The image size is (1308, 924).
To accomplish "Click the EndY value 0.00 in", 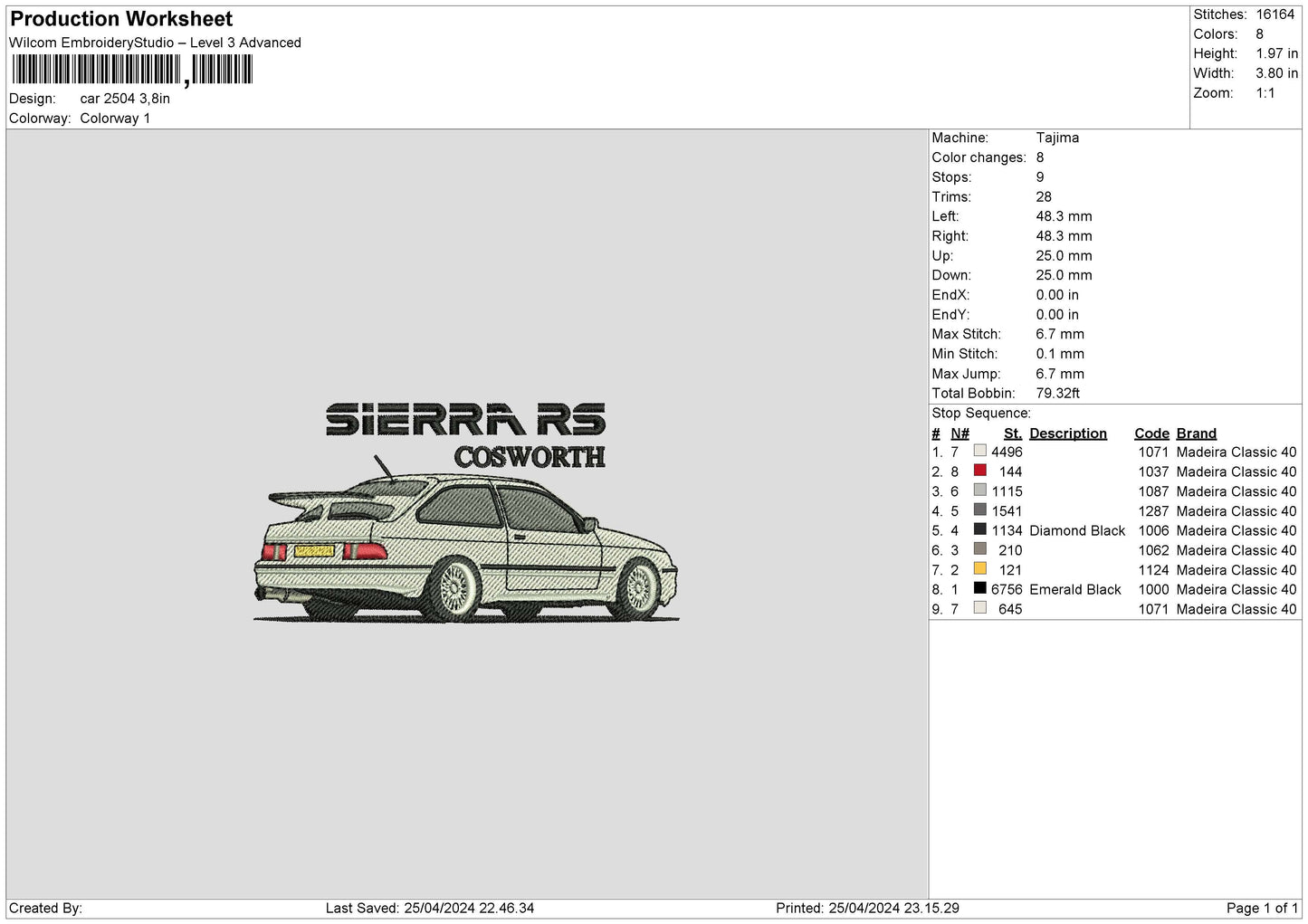I will [x=1057, y=315].
